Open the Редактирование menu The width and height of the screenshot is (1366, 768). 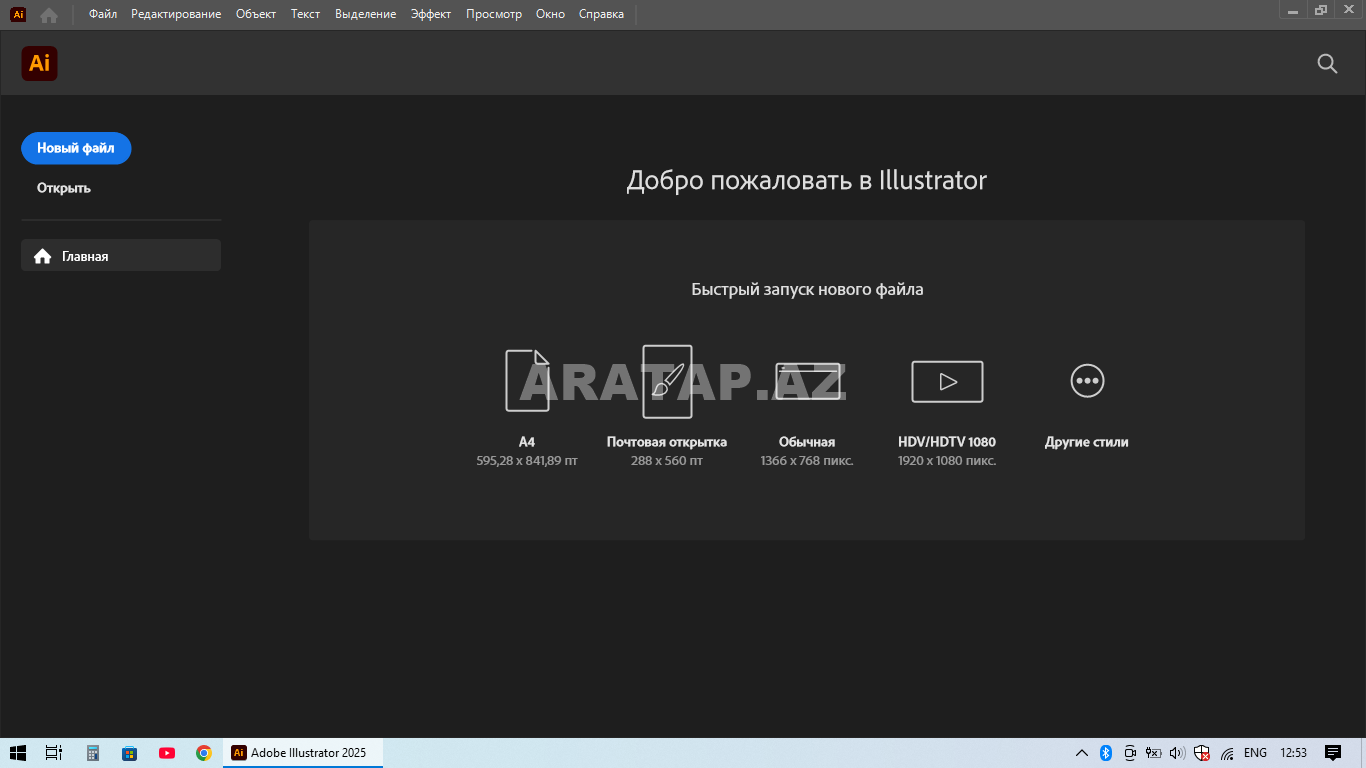(x=176, y=14)
